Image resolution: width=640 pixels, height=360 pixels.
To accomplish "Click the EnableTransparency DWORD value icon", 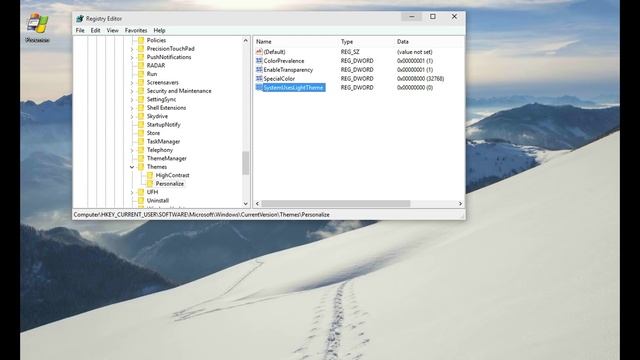I will click(x=259, y=70).
